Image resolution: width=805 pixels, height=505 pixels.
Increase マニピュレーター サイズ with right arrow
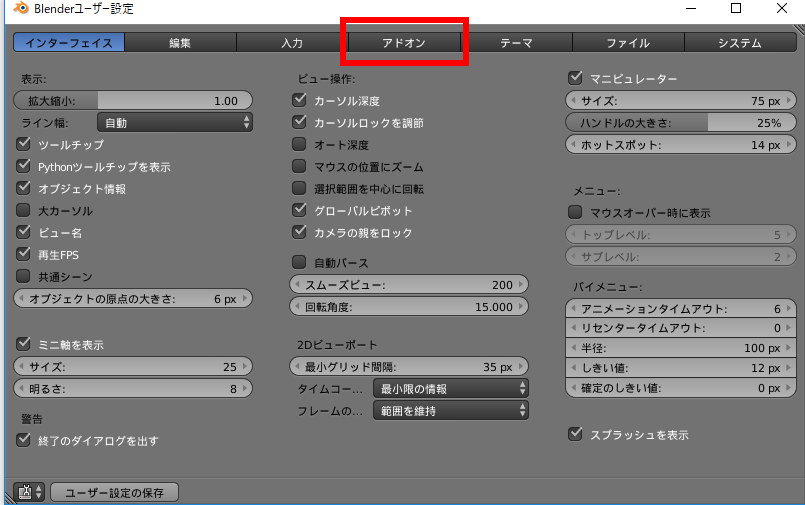[789, 101]
